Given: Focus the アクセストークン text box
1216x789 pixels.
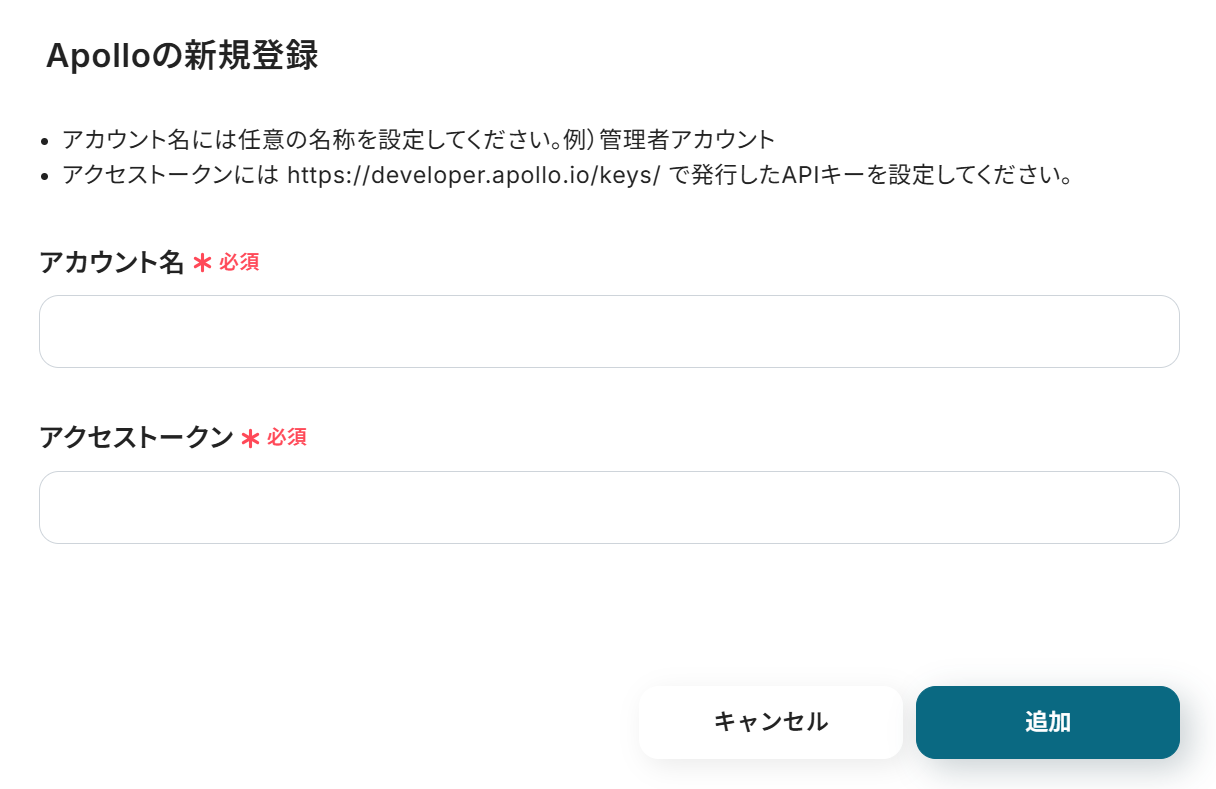Looking at the screenshot, I should 608,507.
